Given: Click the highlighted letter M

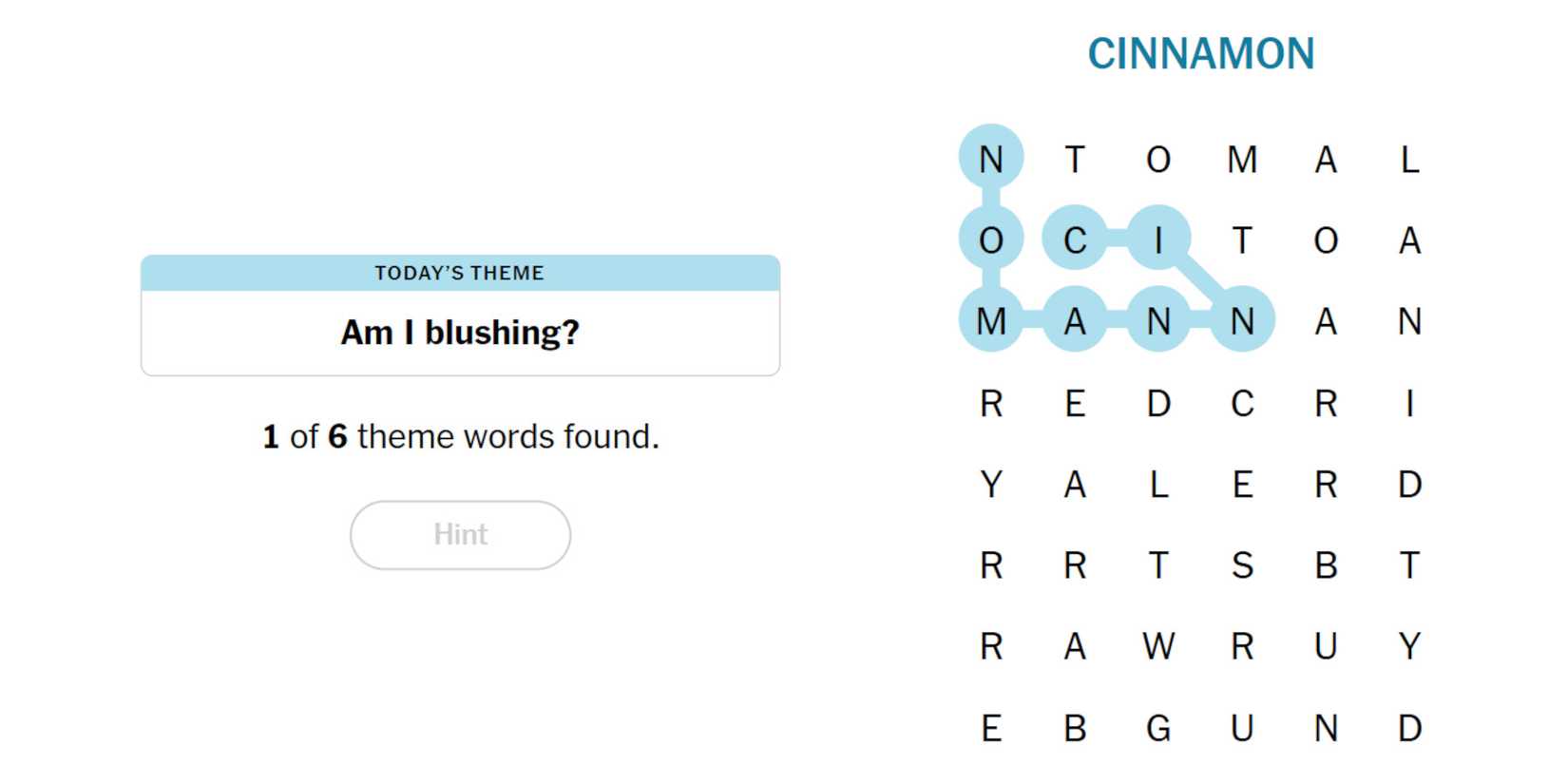Looking at the screenshot, I should pyautogui.click(x=991, y=322).
